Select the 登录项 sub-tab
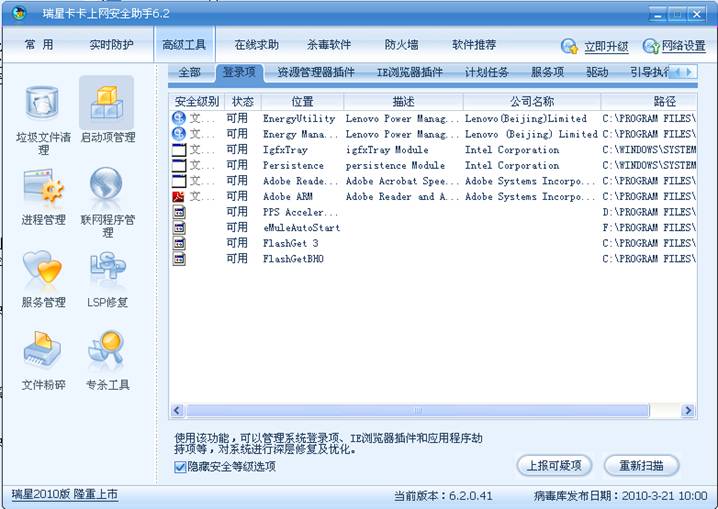The height and width of the screenshot is (509, 718). pos(239,72)
